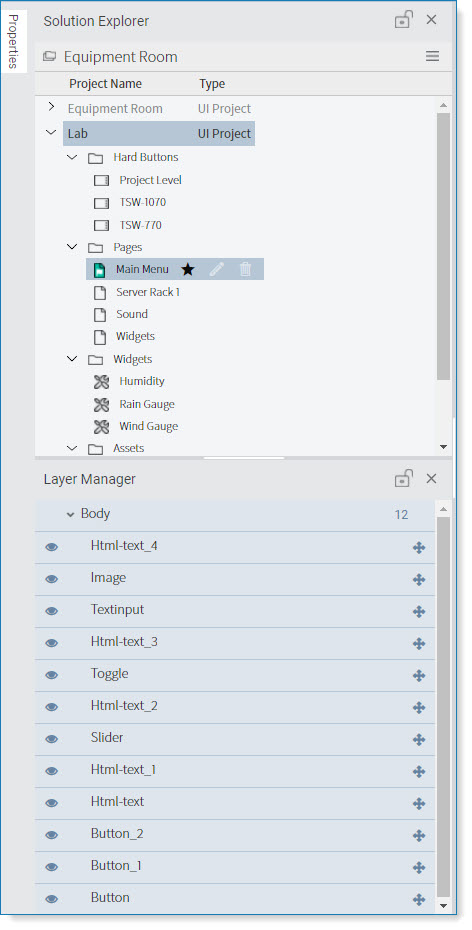The width and height of the screenshot is (472, 930).
Task: Hide the Html-text_1 layer
Action: (52, 771)
